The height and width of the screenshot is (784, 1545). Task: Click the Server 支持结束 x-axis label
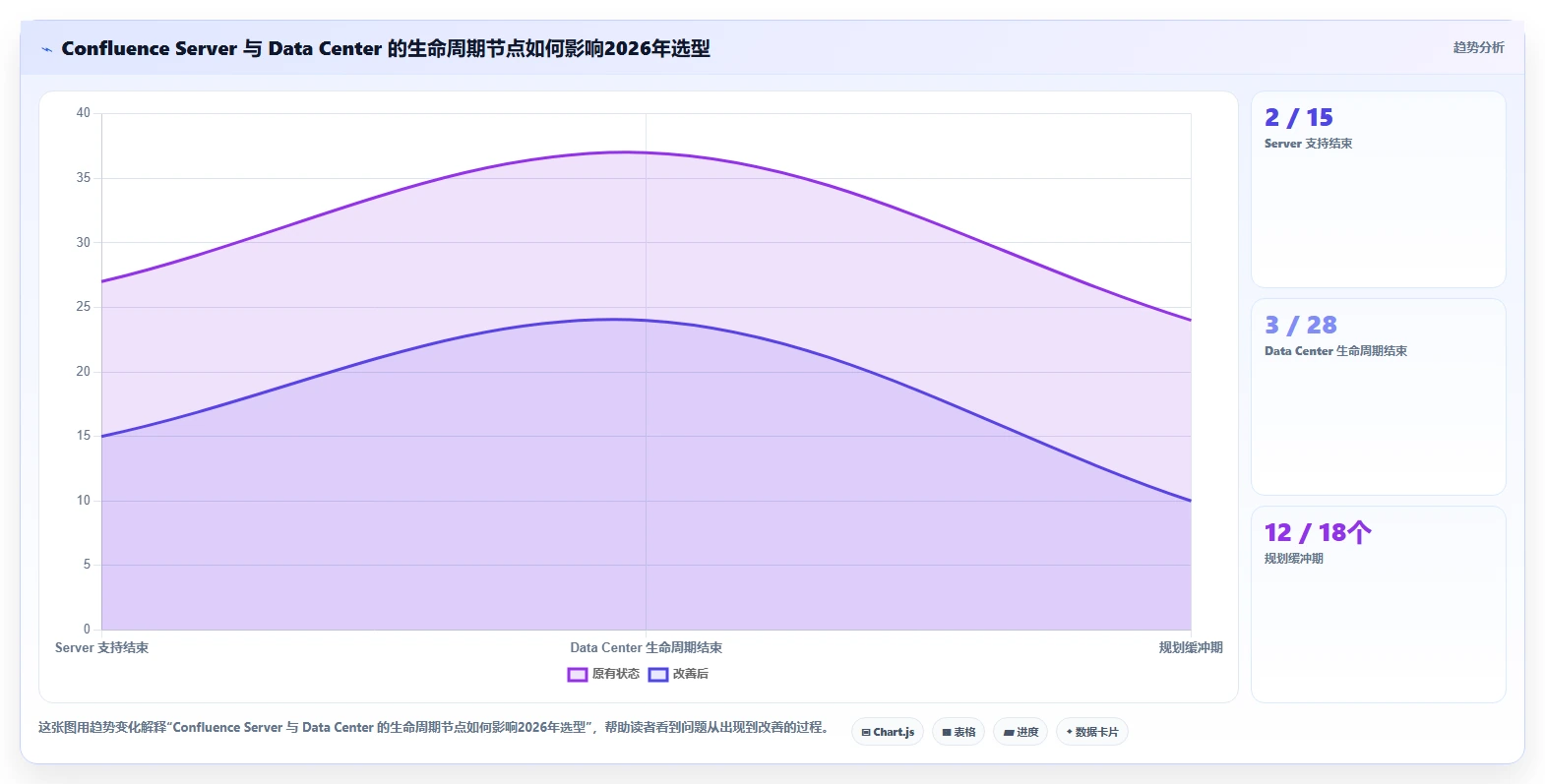pos(102,647)
